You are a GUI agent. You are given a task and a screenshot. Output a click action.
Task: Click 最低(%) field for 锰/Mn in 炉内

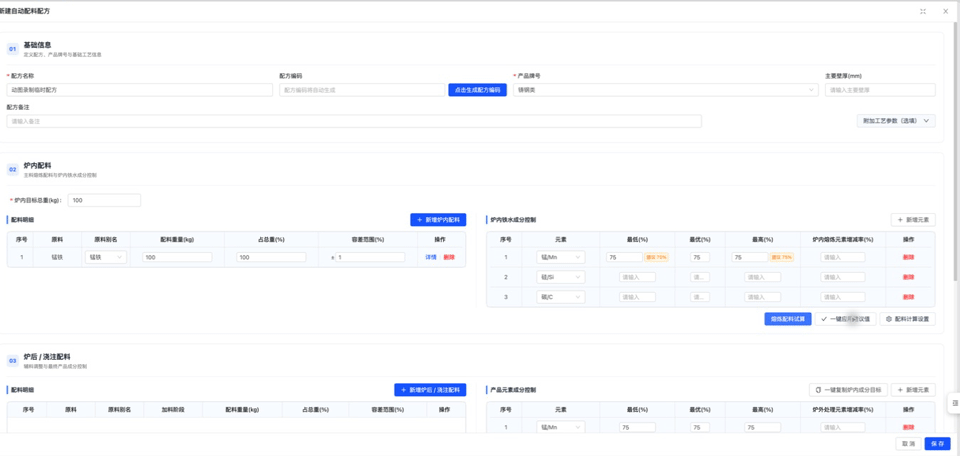[624, 258]
